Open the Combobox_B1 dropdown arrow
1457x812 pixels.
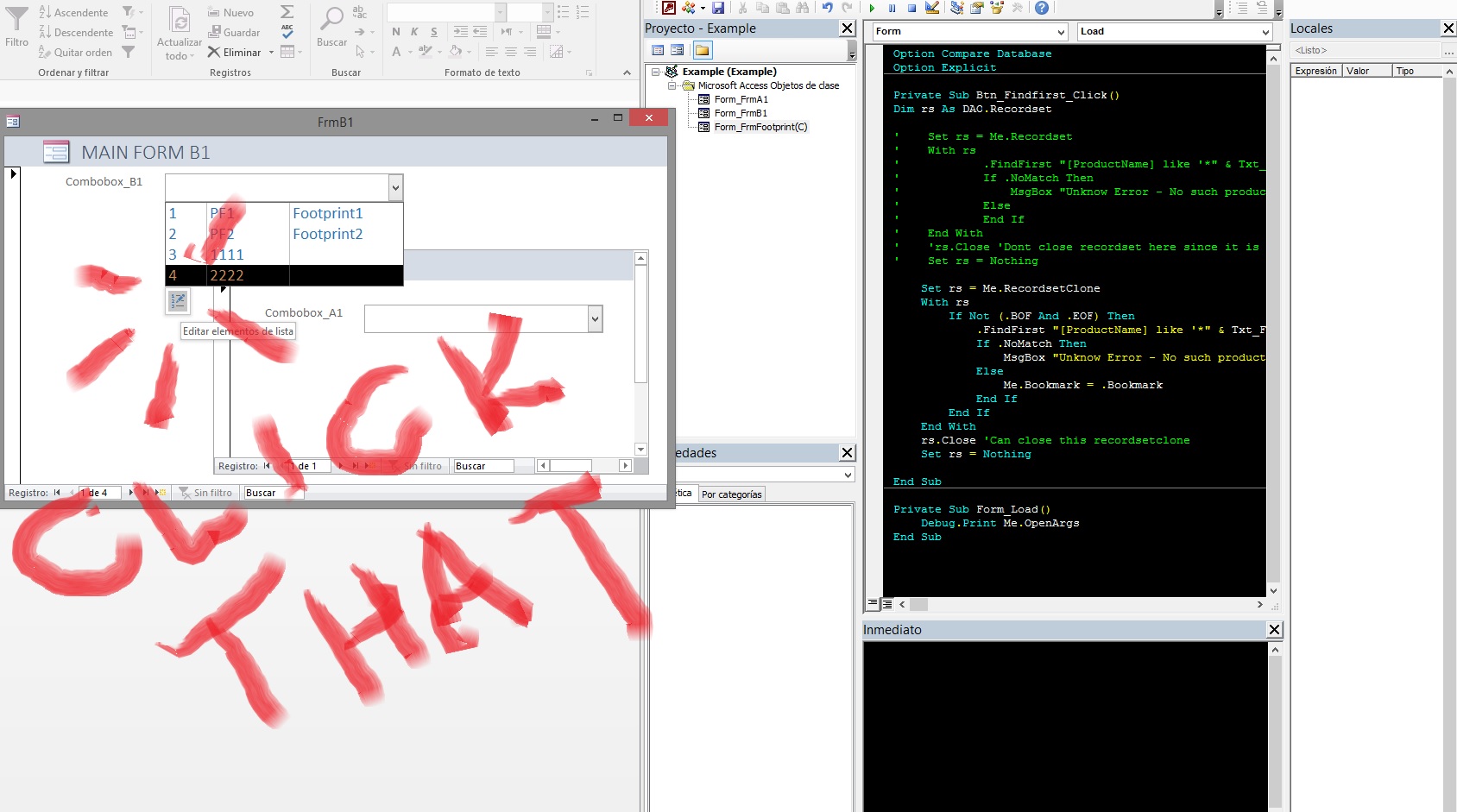395,187
